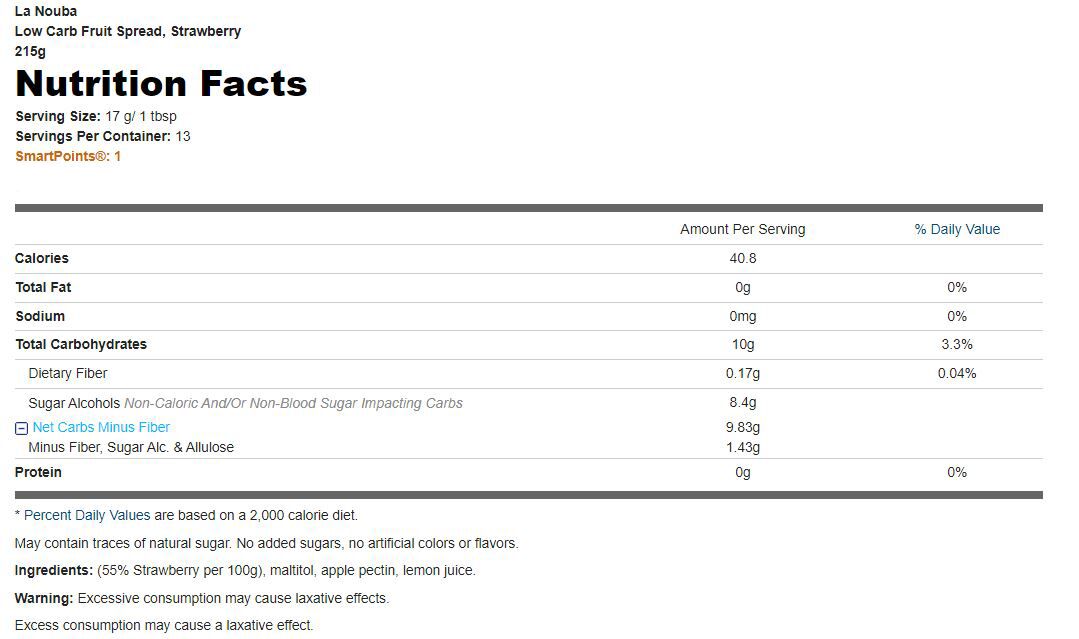Click the SmartPoints®: 1 label
The height and width of the screenshot is (639, 1079).
[68, 156]
